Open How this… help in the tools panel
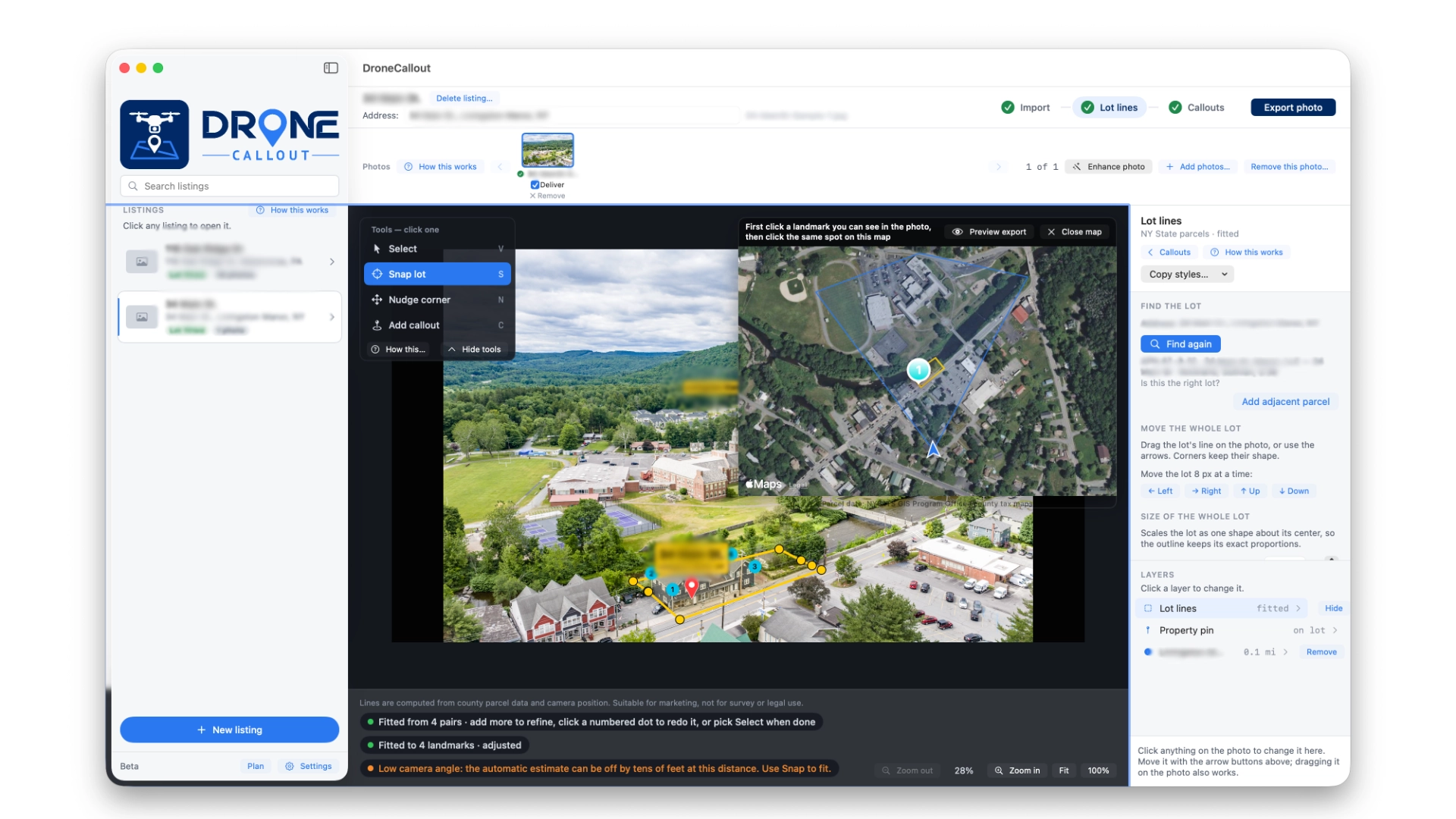 (x=398, y=350)
